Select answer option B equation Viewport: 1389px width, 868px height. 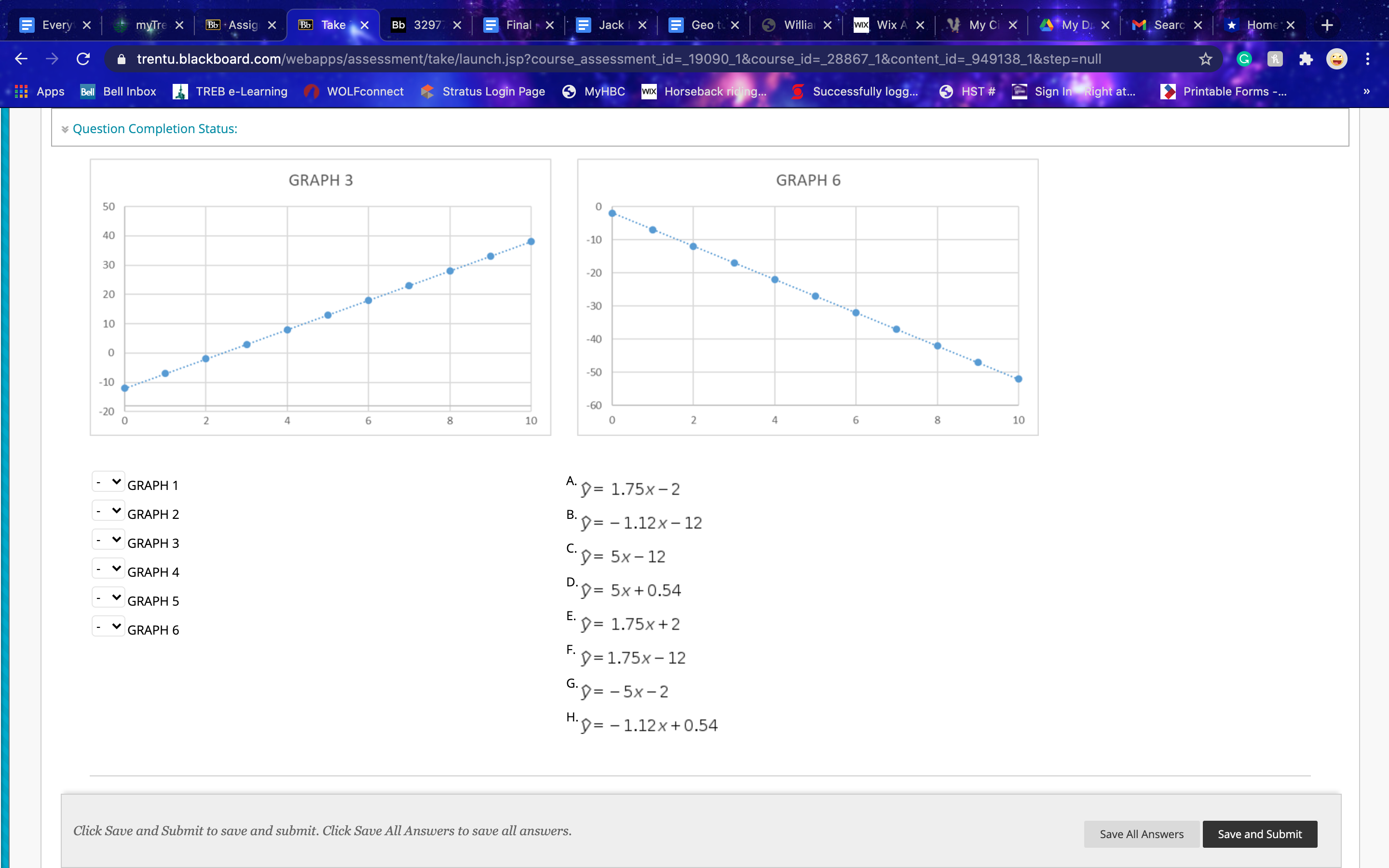(x=642, y=522)
